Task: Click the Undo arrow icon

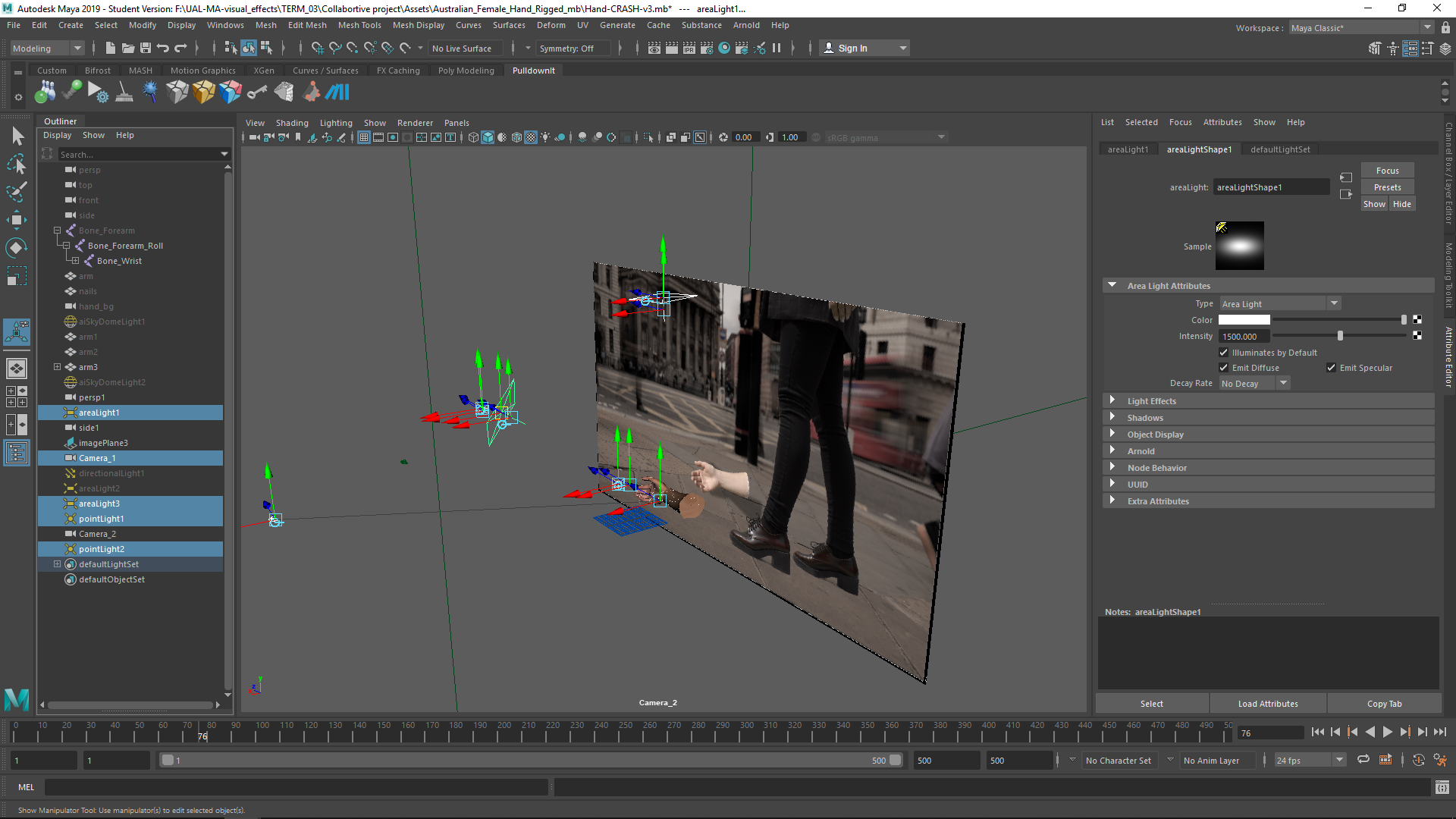Action: click(x=163, y=49)
